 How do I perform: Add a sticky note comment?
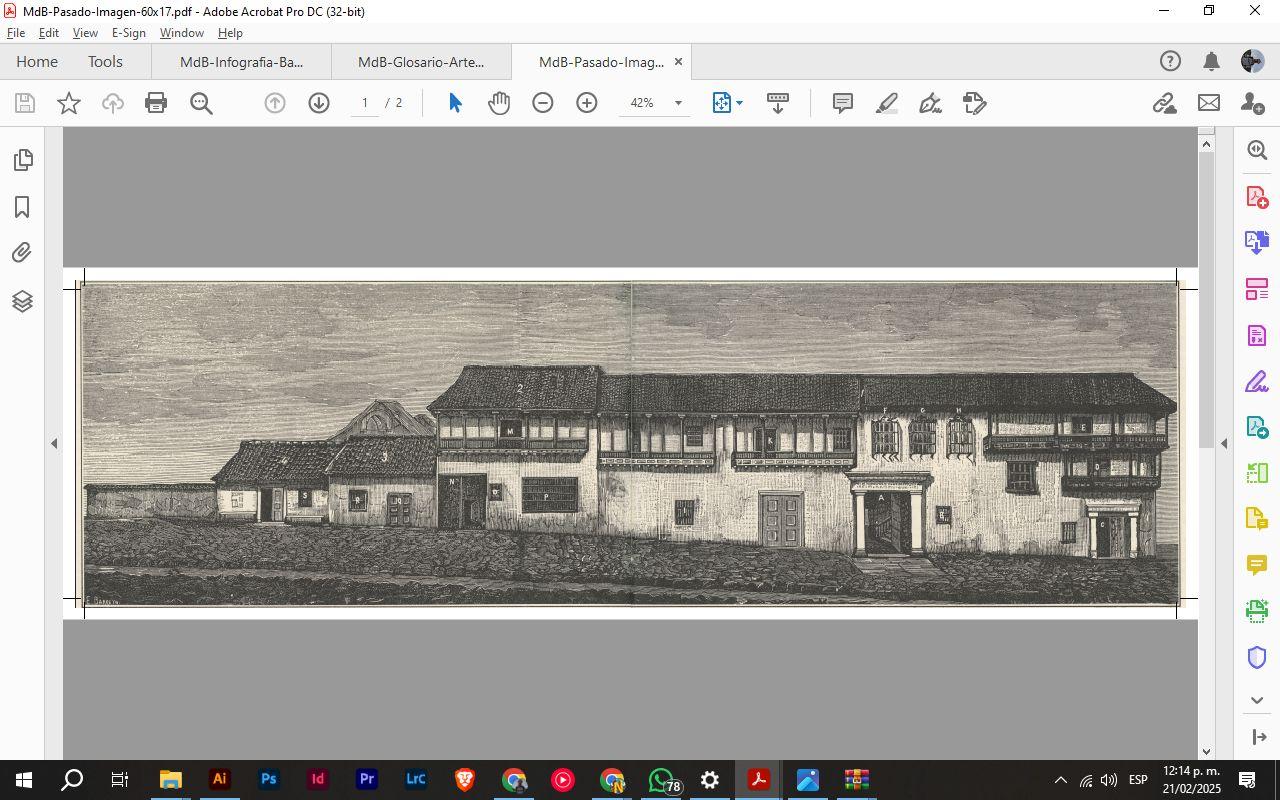click(x=843, y=103)
